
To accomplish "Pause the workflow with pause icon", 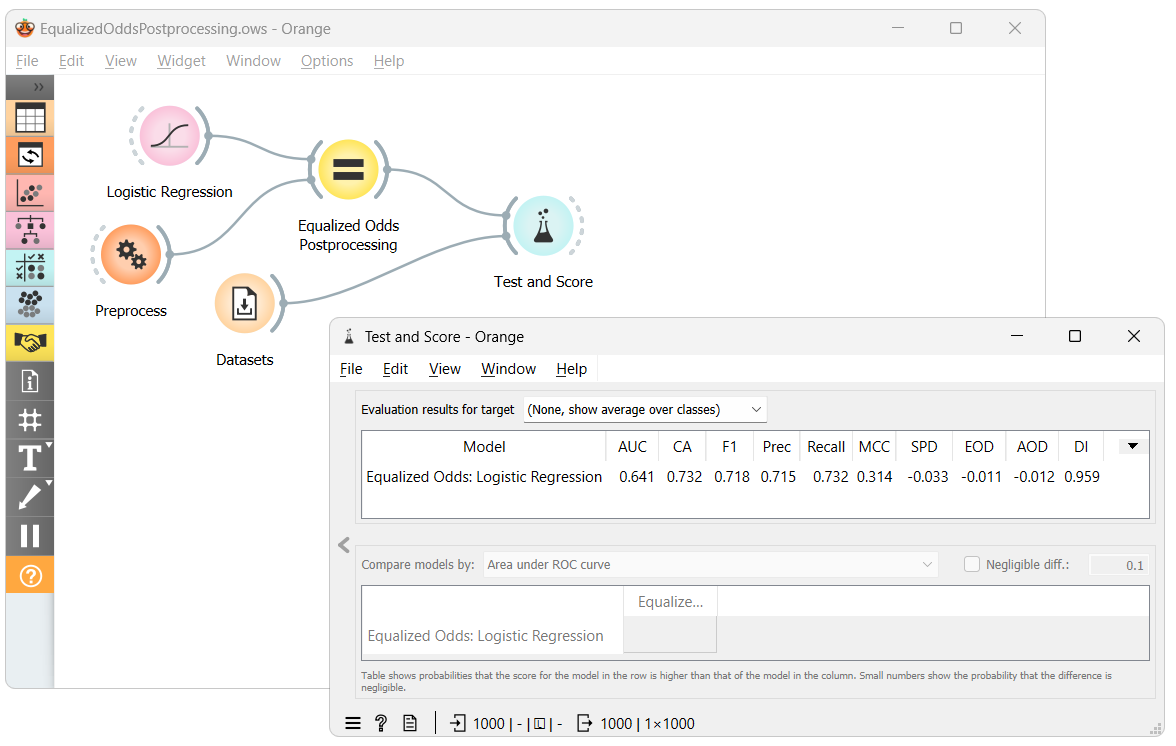I will pos(30,536).
